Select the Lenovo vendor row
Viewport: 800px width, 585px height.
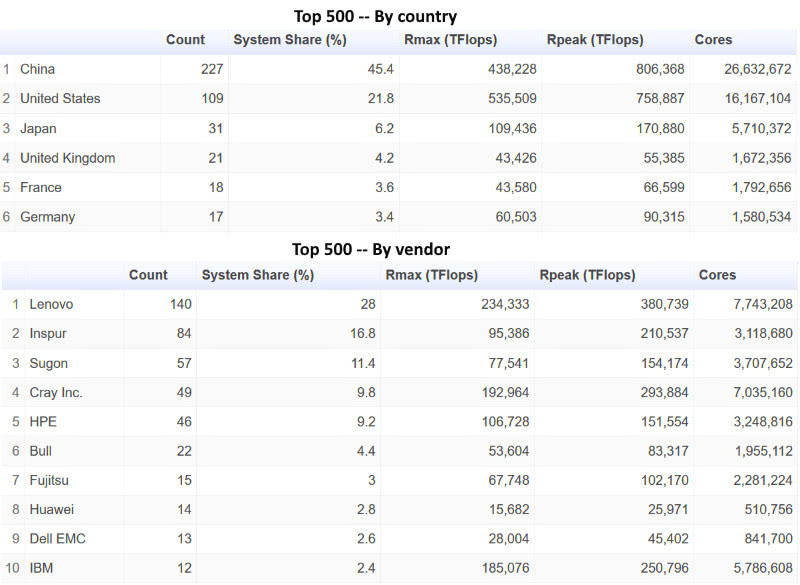coord(400,304)
